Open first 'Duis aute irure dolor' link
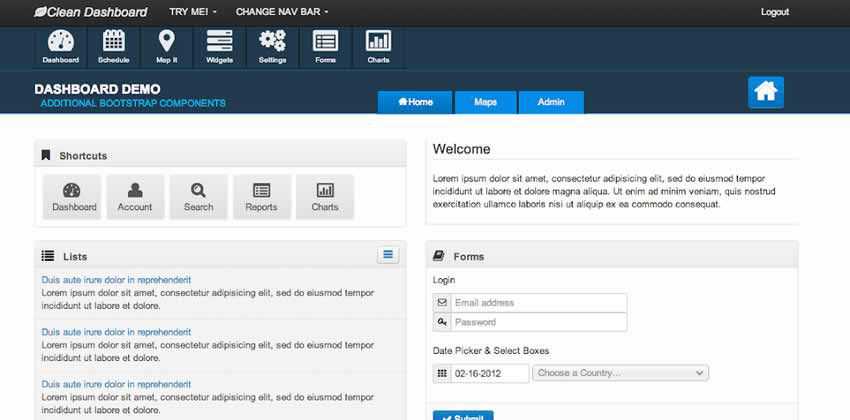 [116, 280]
